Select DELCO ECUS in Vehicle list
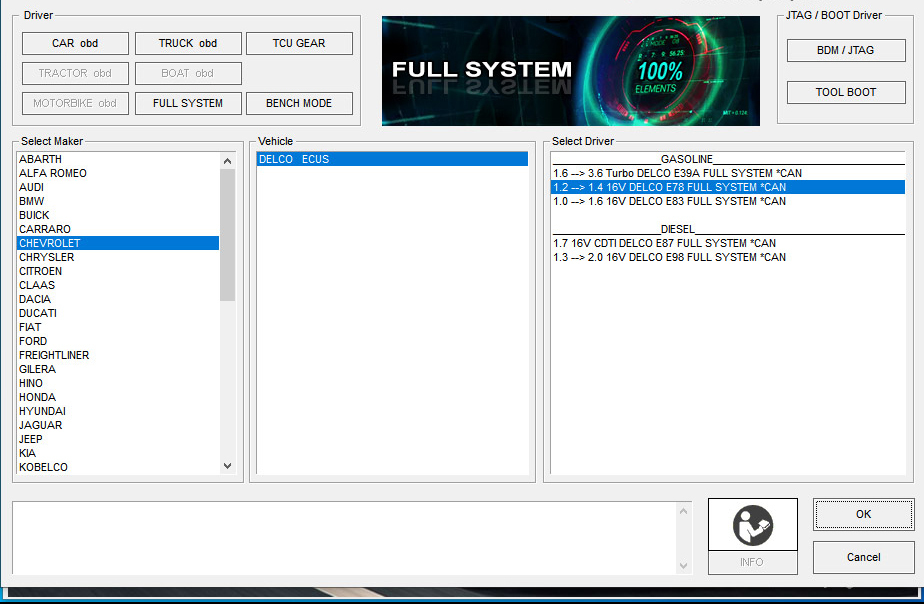The width and height of the screenshot is (924, 604). pos(392,159)
